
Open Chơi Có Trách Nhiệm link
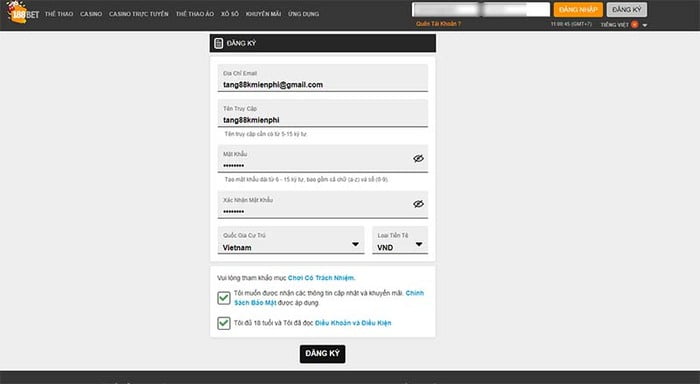pos(322,278)
